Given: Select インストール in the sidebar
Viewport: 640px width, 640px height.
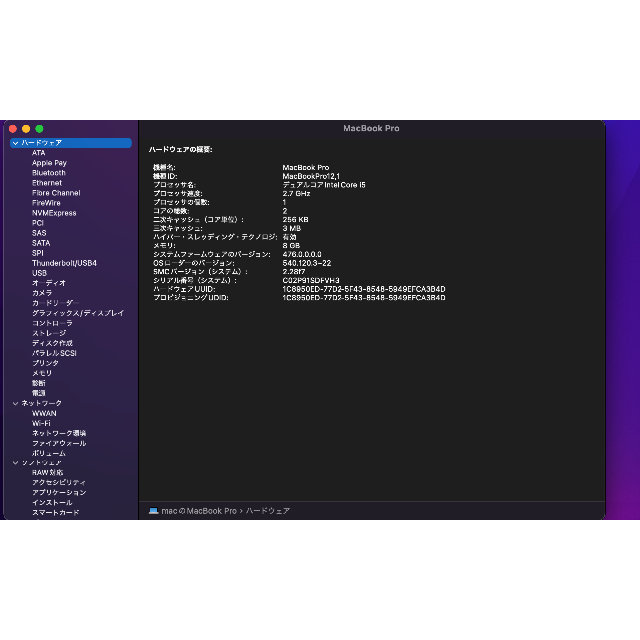Looking at the screenshot, I should tap(52, 502).
